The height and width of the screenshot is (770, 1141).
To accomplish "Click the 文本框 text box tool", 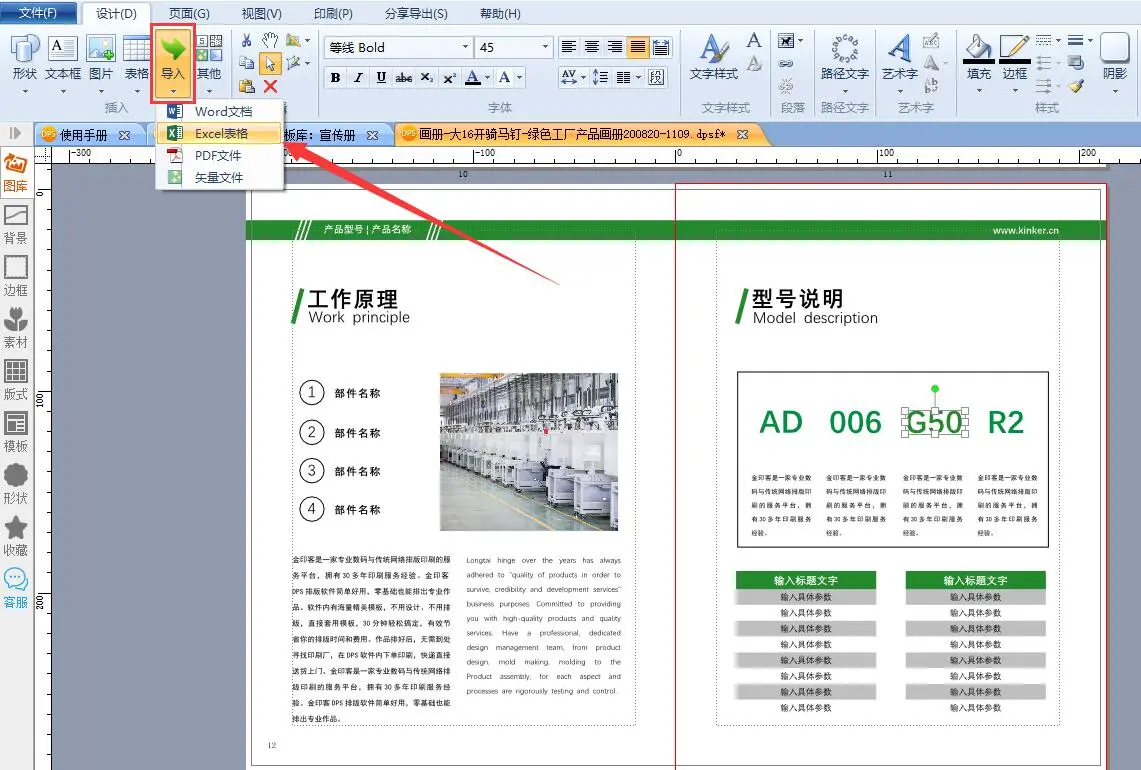I will [63, 57].
